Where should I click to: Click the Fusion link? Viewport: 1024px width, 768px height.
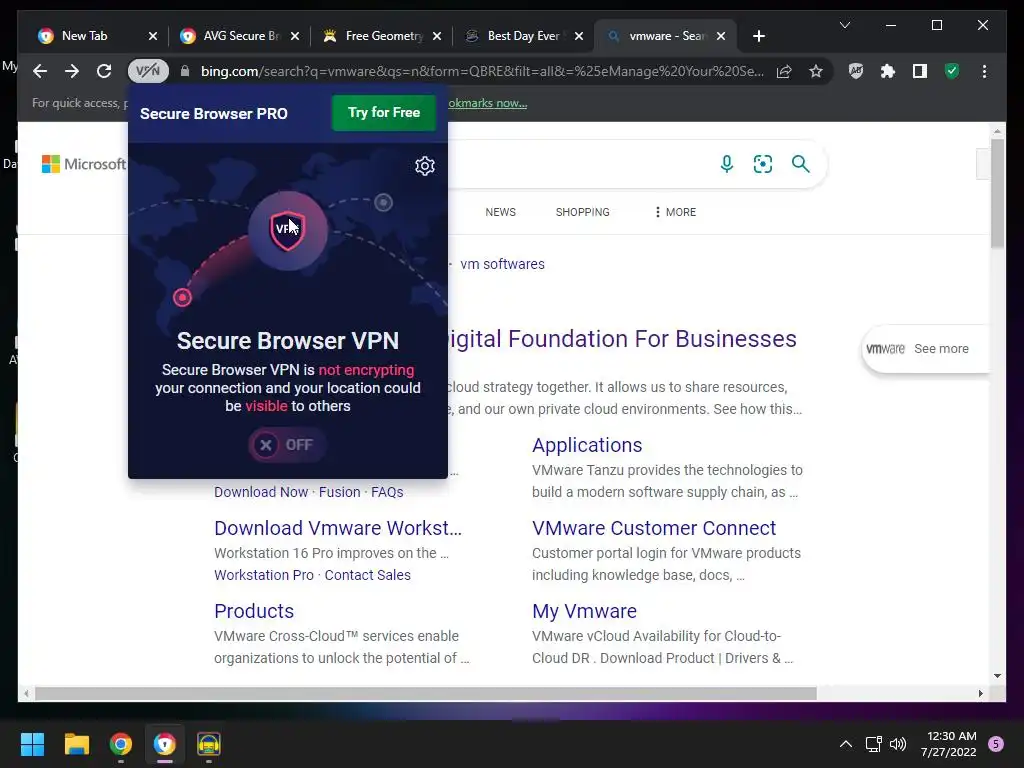click(x=340, y=492)
